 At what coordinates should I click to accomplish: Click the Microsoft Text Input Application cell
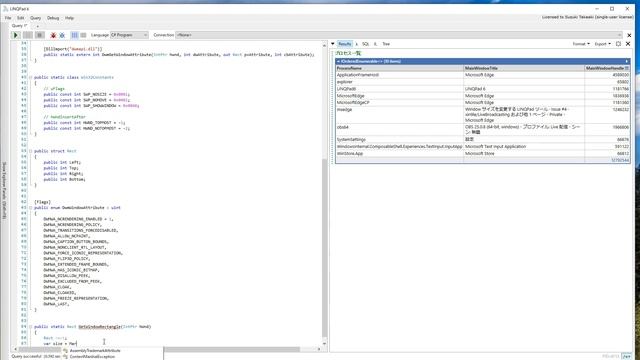click(524, 147)
